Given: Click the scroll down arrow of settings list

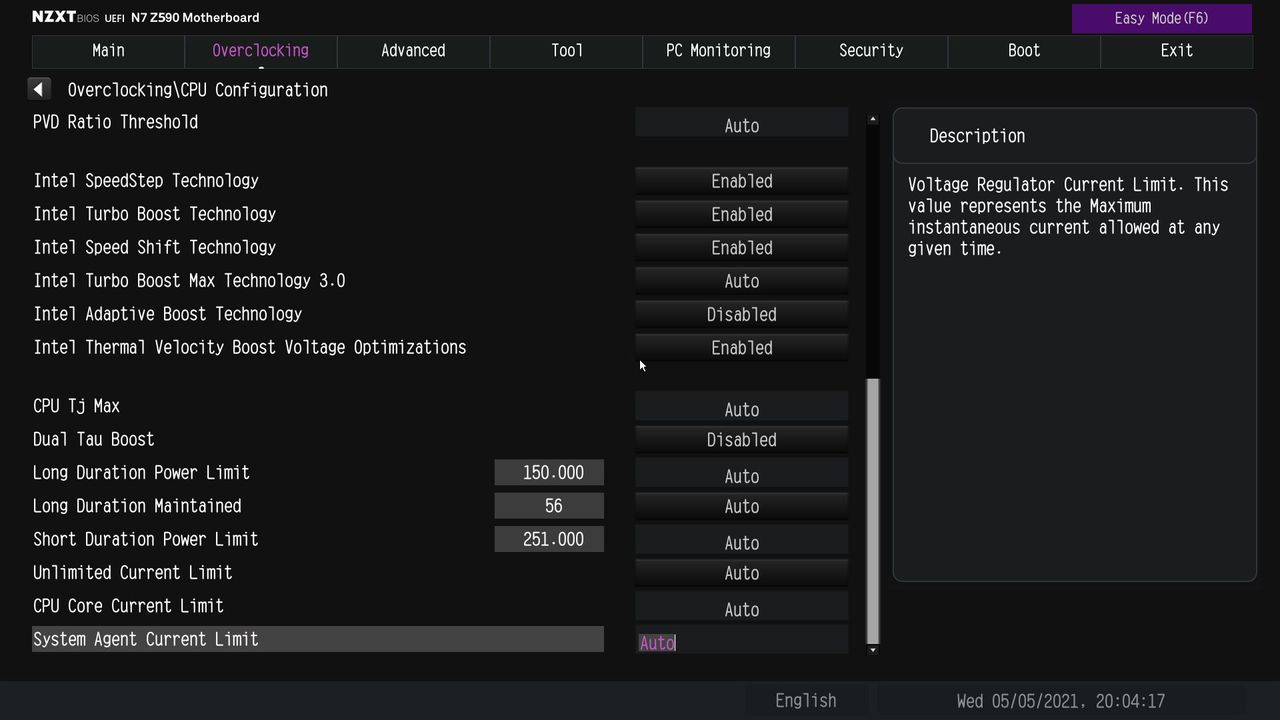Looking at the screenshot, I should (x=873, y=650).
